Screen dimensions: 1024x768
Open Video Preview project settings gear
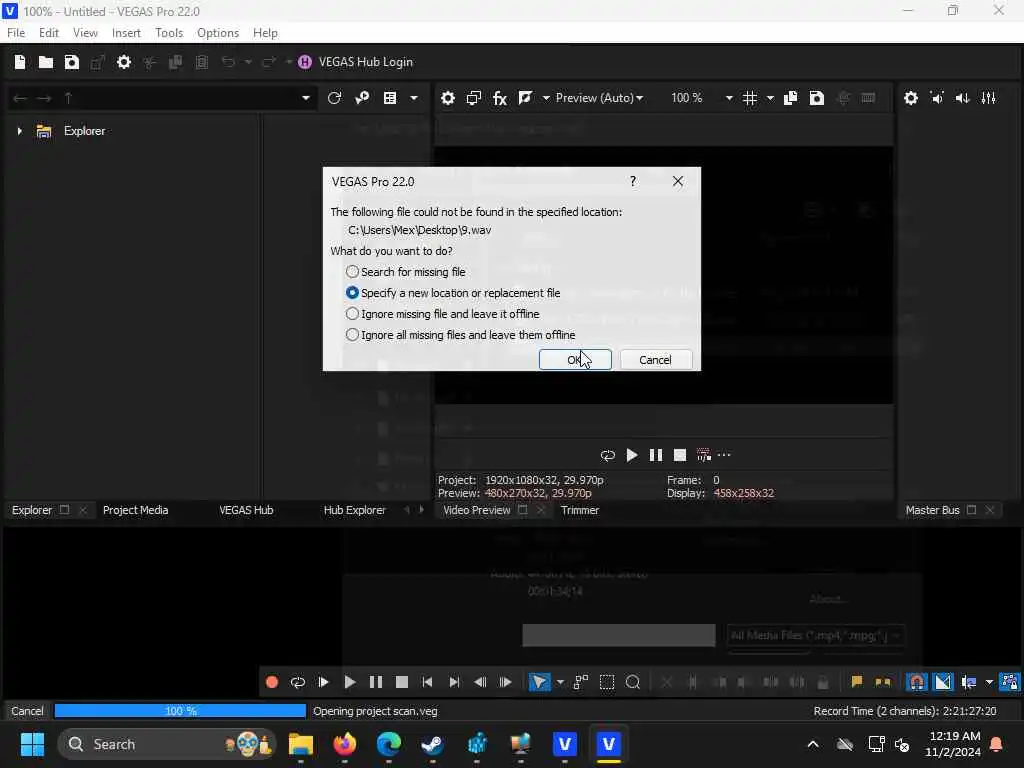click(448, 98)
